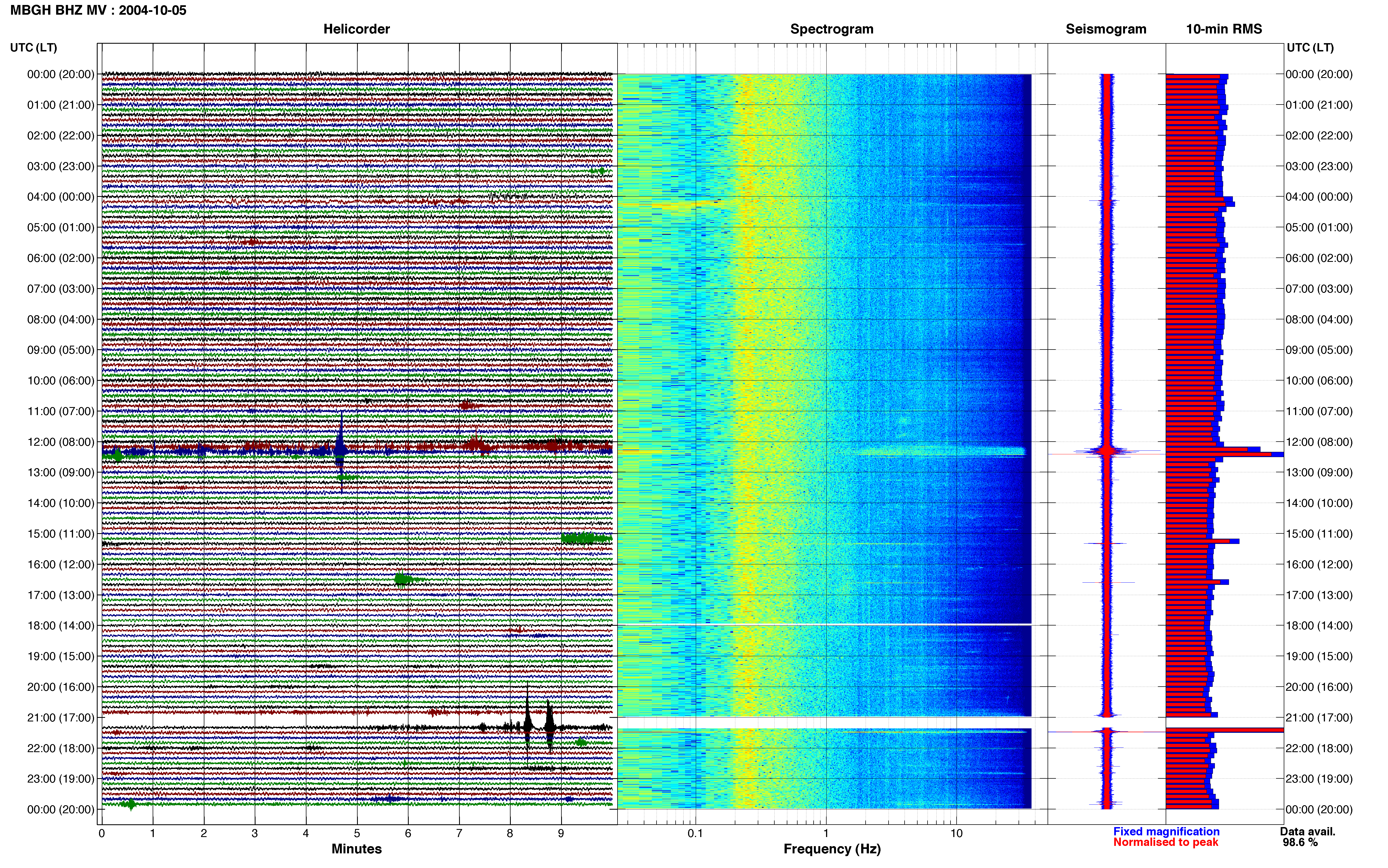Click the 23:00 (19:00) label by Helicorder
The width and height of the screenshot is (1388, 868).
pos(61,779)
